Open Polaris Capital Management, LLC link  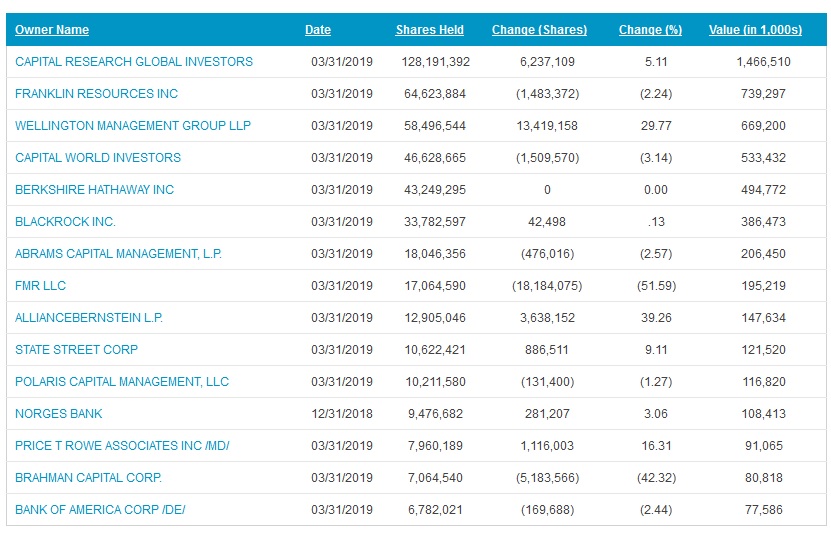[x=122, y=381]
